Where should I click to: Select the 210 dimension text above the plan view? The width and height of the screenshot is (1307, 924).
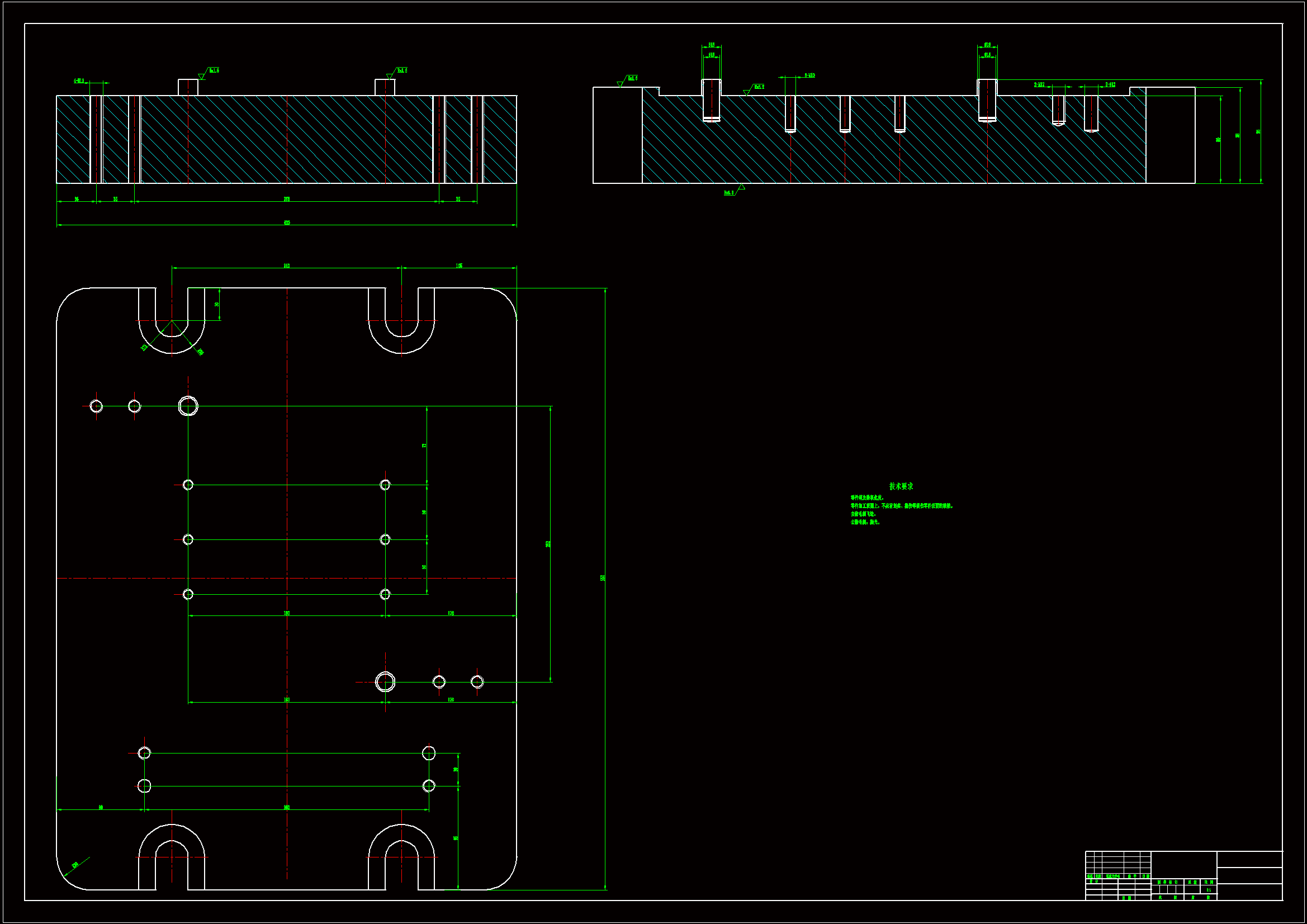[286, 266]
